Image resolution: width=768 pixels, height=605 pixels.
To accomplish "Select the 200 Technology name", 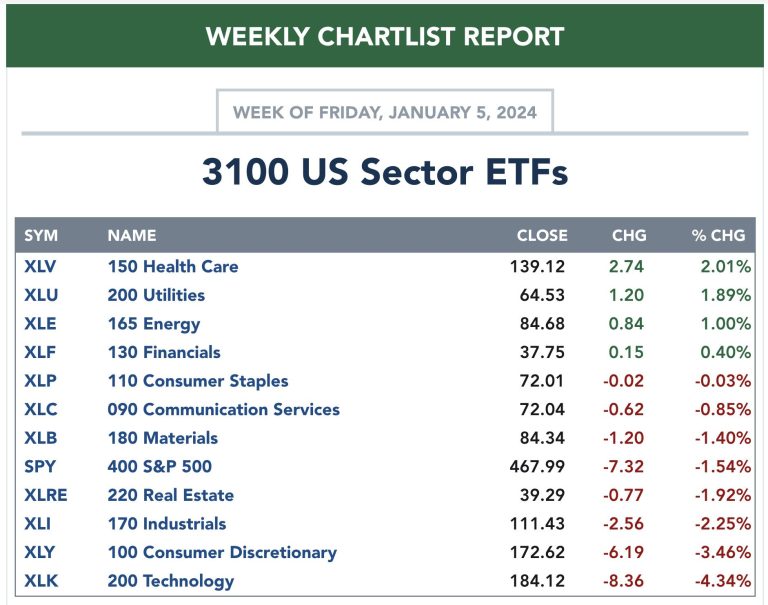I will point(171,580).
